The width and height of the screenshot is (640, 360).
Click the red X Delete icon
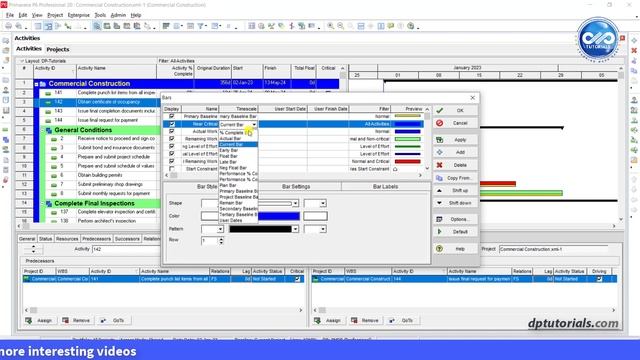pyautogui.click(x=440, y=165)
